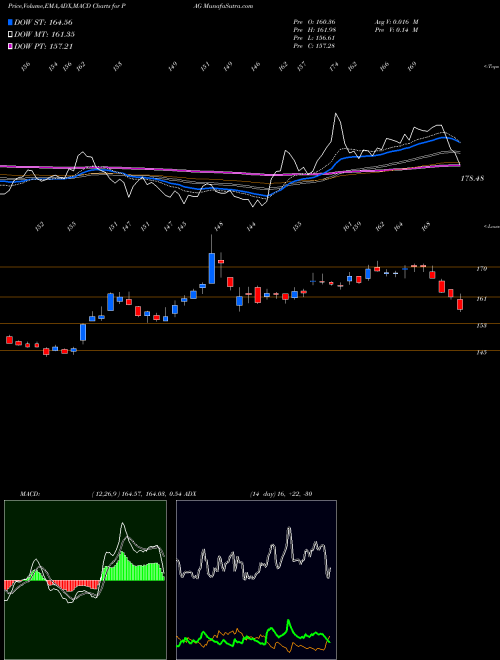This screenshot has width=500, height=660.
Task: Click the 'Pre L: 156.61' value
Action: 314,37
